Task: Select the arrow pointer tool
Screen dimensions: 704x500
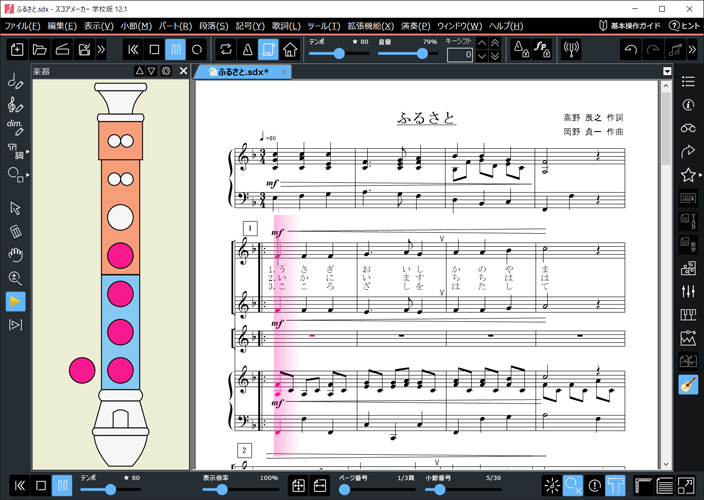Action: (15, 208)
